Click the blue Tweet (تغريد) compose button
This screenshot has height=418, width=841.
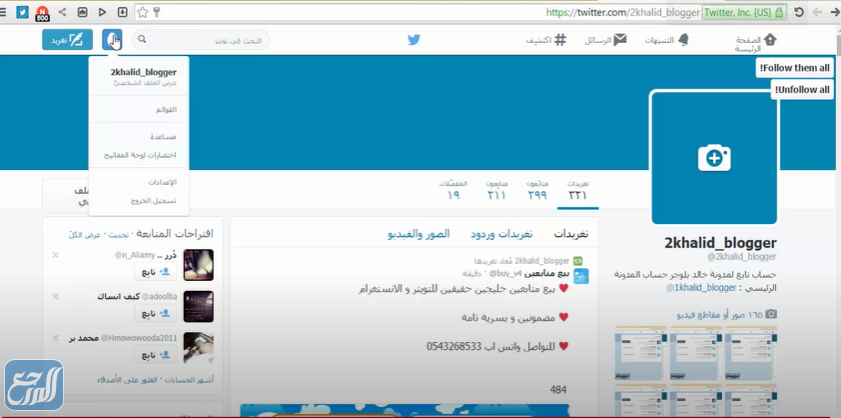click(66, 40)
